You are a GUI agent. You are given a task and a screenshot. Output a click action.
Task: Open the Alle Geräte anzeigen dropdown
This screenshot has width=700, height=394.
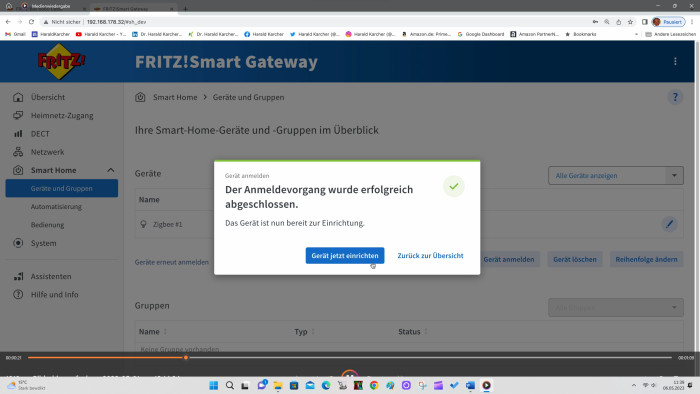pyautogui.click(x=616, y=176)
